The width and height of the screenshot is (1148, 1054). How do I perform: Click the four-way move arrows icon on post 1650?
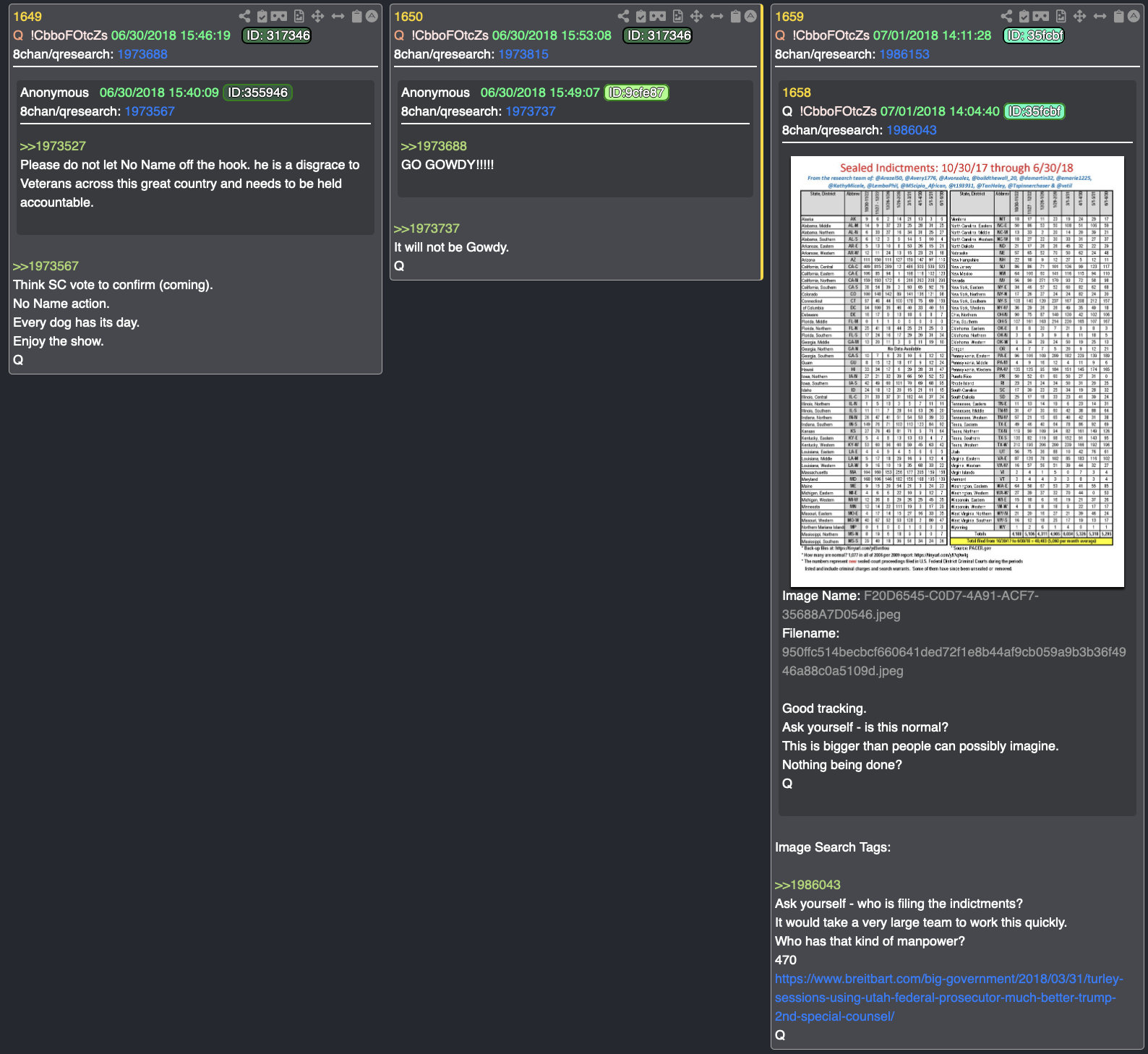click(696, 16)
